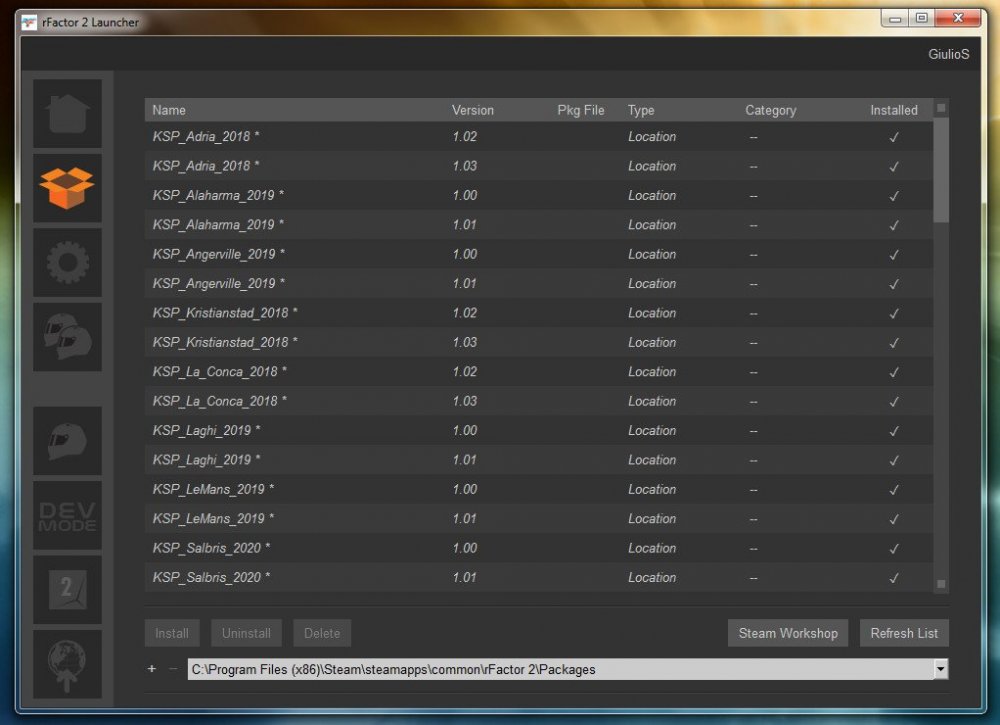The width and height of the screenshot is (1000, 725).
Task: Open the Home house icon in sidebar
Action: (68, 114)
